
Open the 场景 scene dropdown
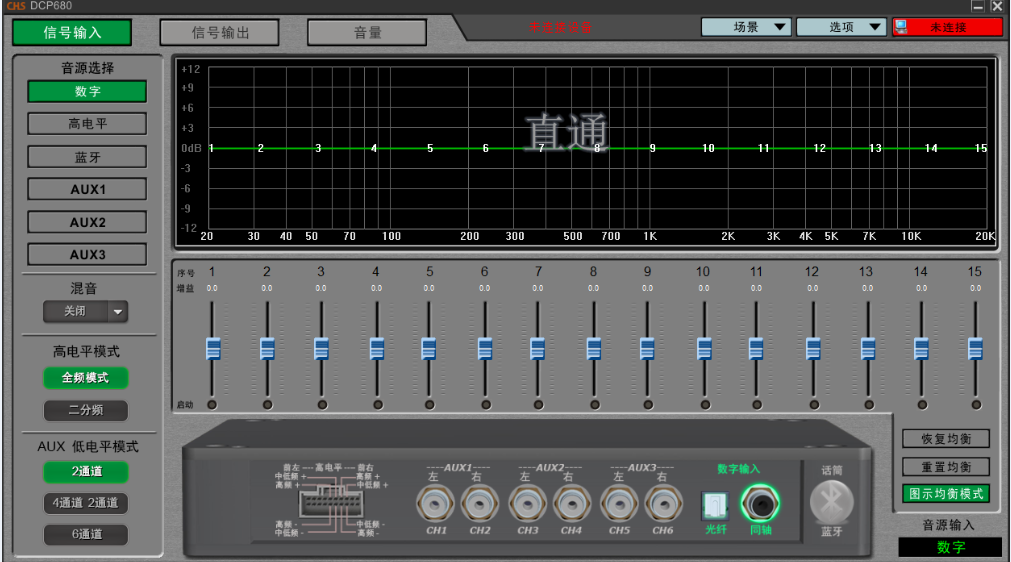pyautogui.click(x=746, y=27)
